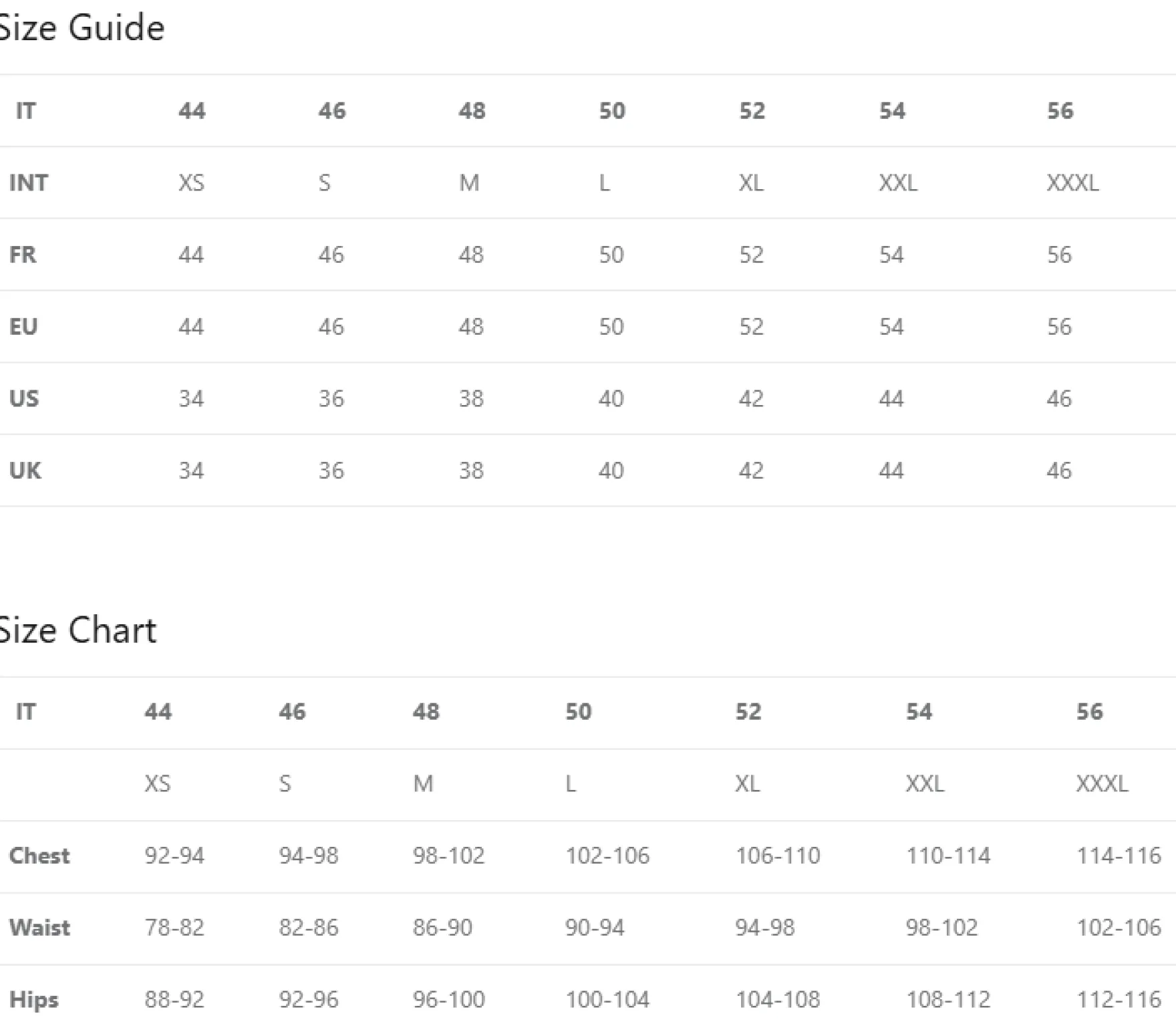The image size is (1176, 1036).
Task: Click Chest measurement 114-116
Action: click(1119, 856)
